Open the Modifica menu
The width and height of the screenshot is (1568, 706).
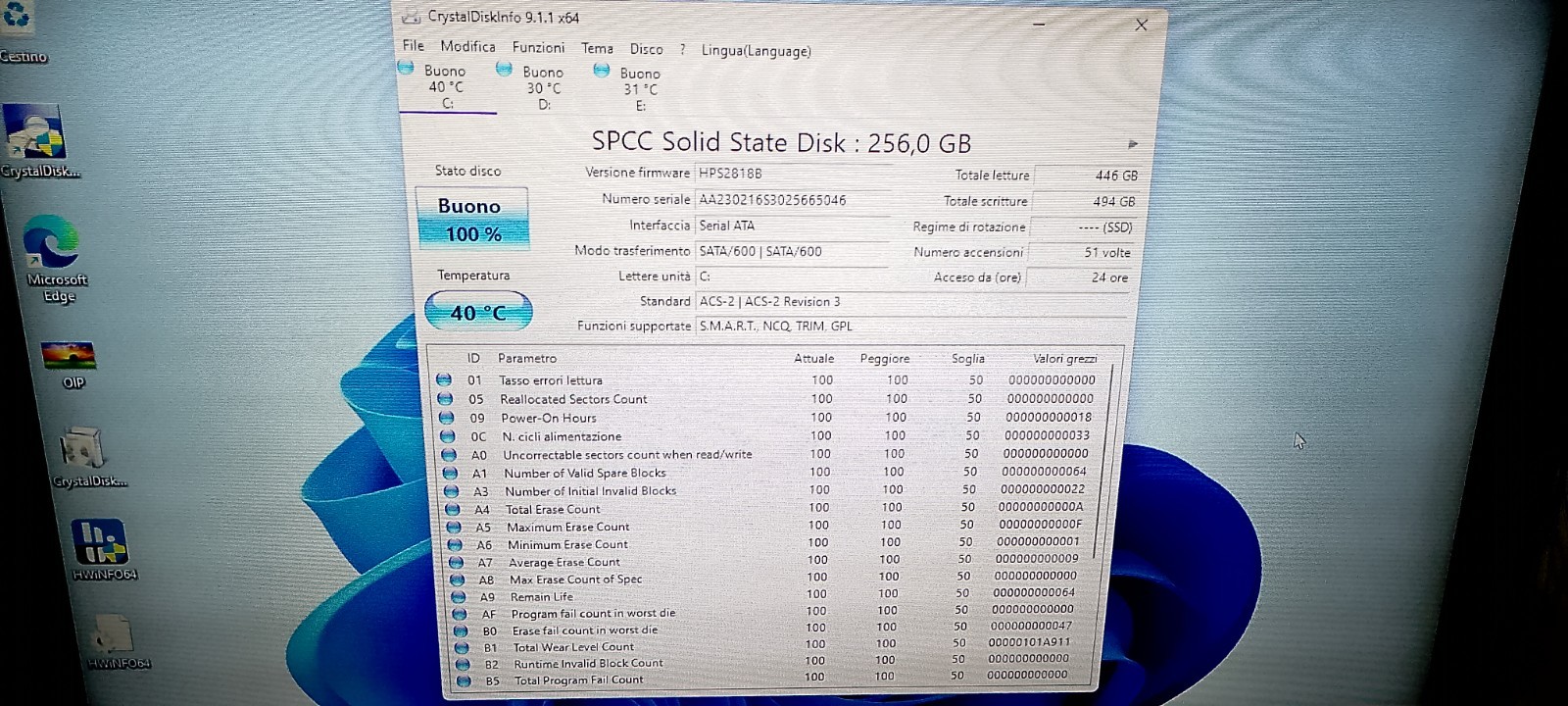point(467,46)
